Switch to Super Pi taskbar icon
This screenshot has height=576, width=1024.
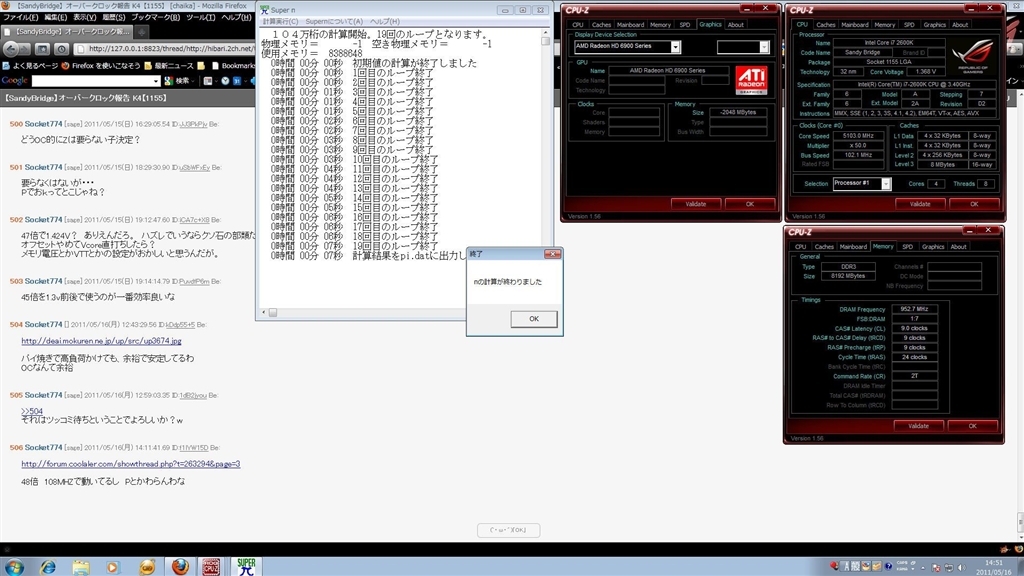tap(246, 566)
